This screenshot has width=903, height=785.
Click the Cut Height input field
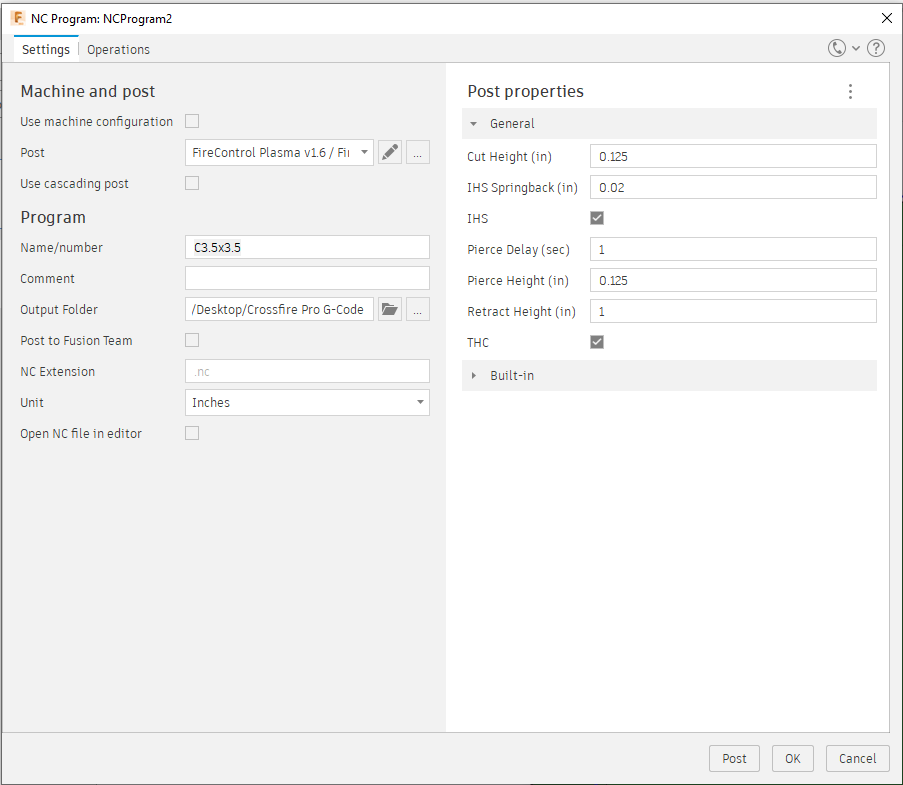coord(732,156)
